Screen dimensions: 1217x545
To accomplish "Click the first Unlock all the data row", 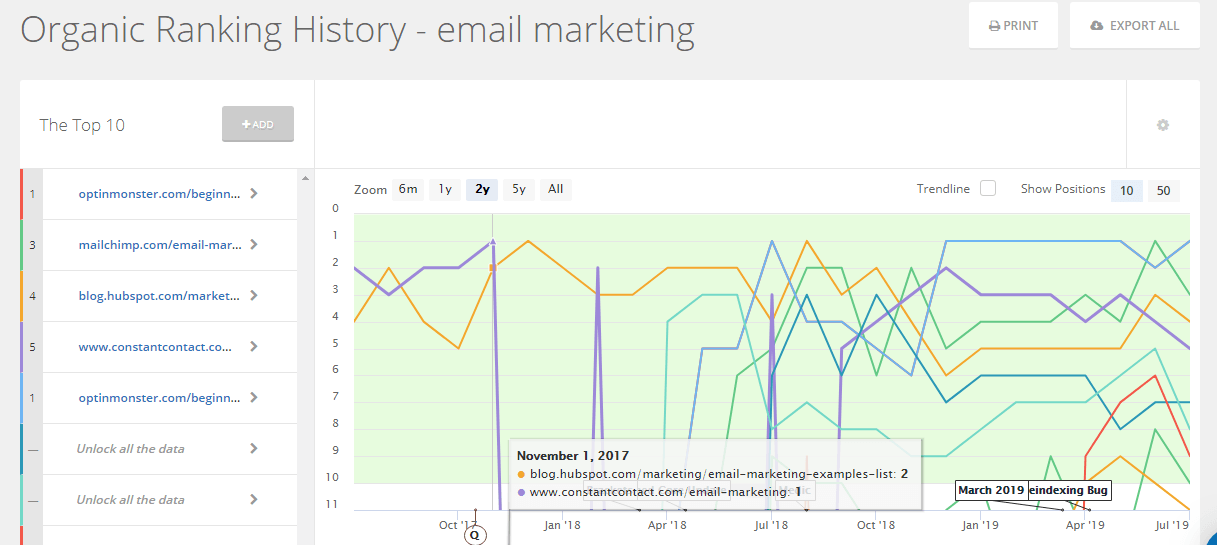I will click(130, 449).
